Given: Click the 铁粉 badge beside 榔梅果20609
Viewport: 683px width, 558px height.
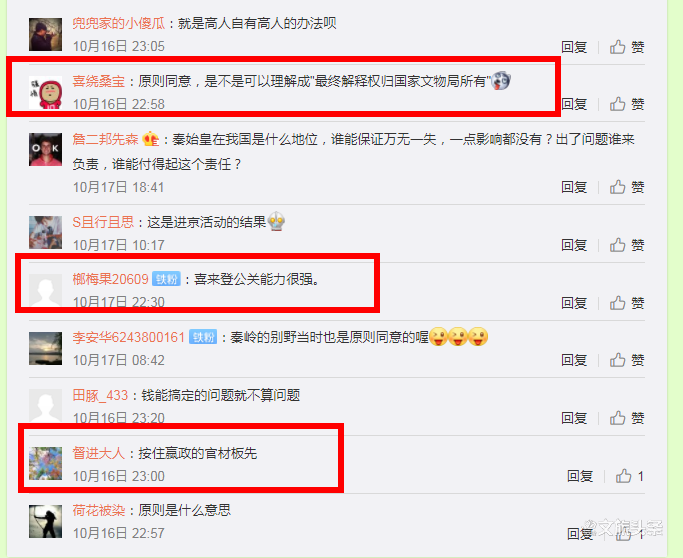Looking at the screenshot, I should [166, 279].
